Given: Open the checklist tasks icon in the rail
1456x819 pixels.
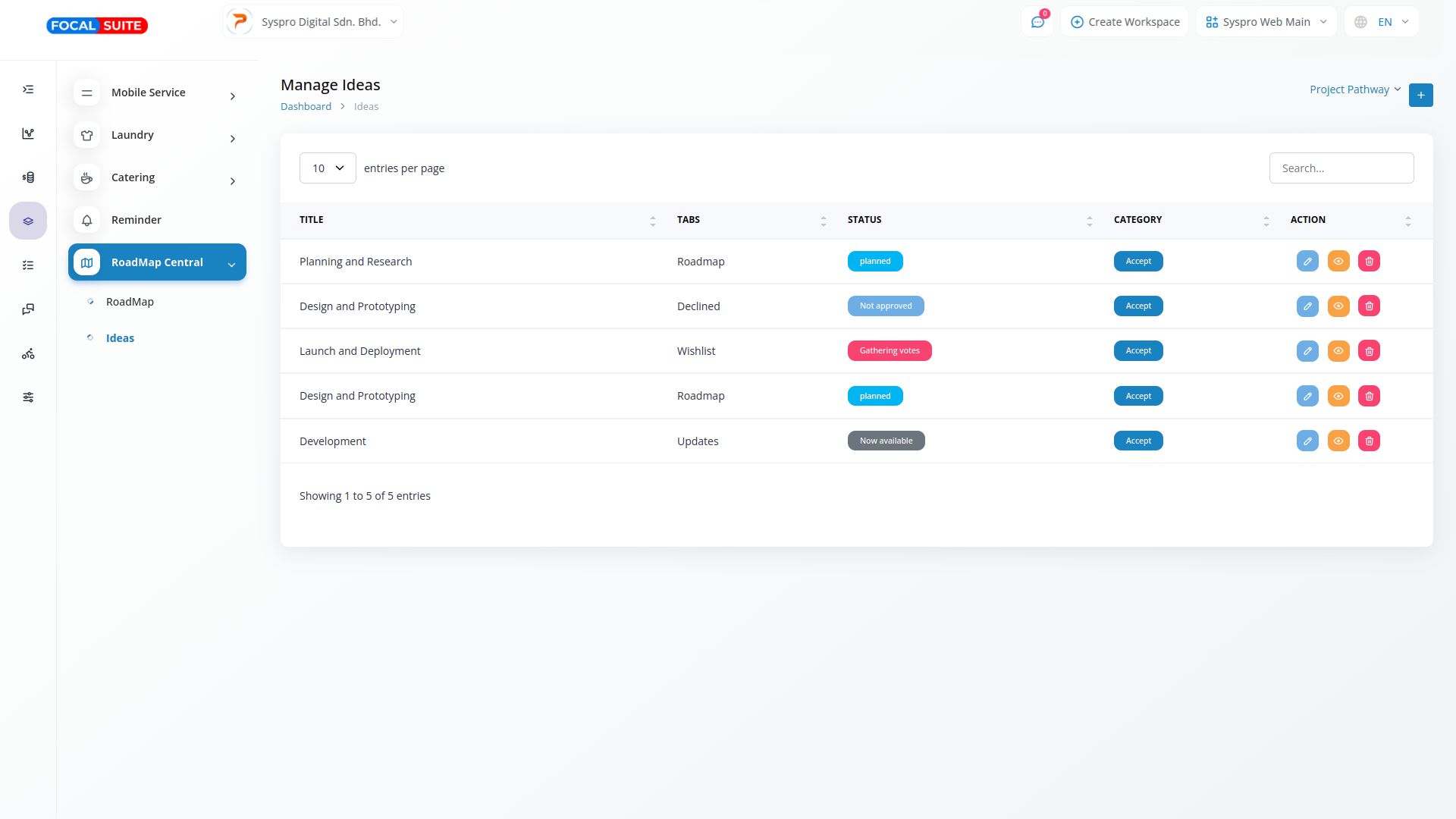Looking at the screenshot, I should click(28, 265).
